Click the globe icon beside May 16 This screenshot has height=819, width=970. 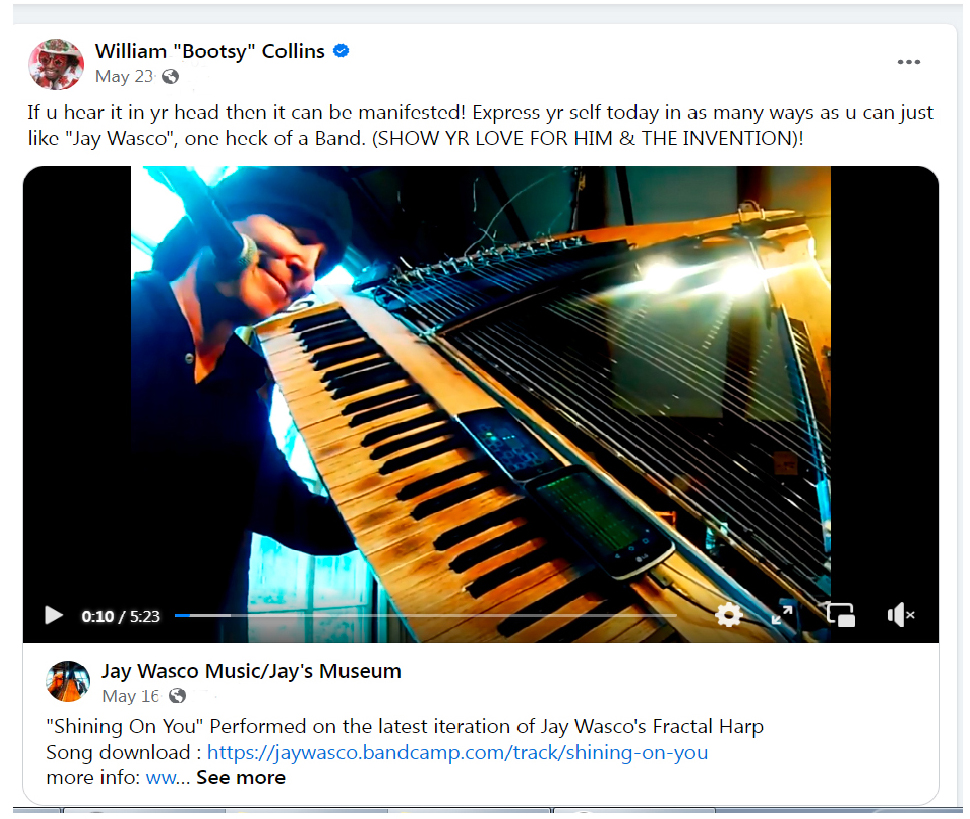pyautogui.click(x=177, y=696)
